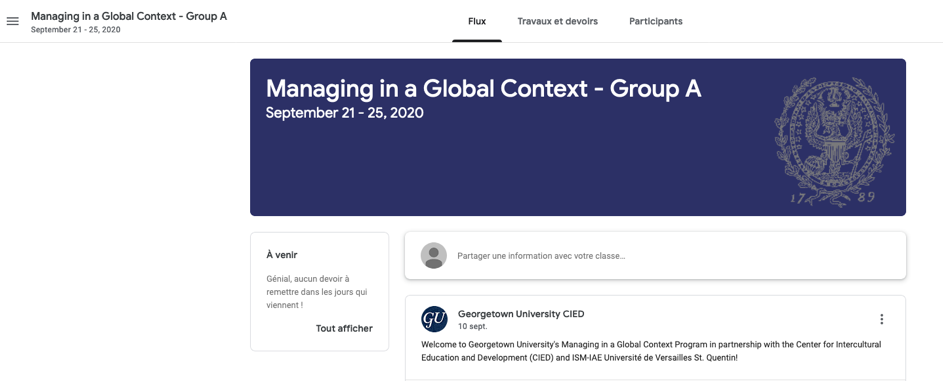Click the À venir heading
943x381 pixels.
click(282, 255)
